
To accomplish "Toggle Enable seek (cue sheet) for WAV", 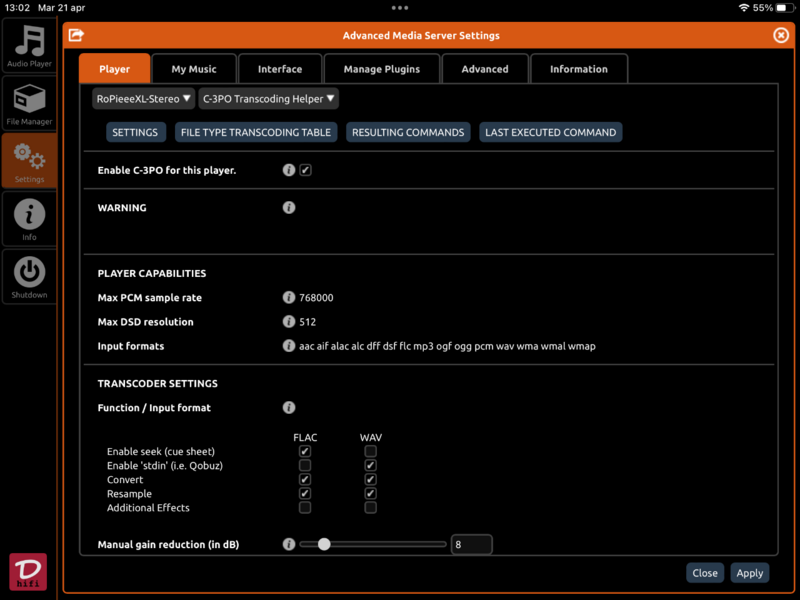I will click(x=370, y=451).
